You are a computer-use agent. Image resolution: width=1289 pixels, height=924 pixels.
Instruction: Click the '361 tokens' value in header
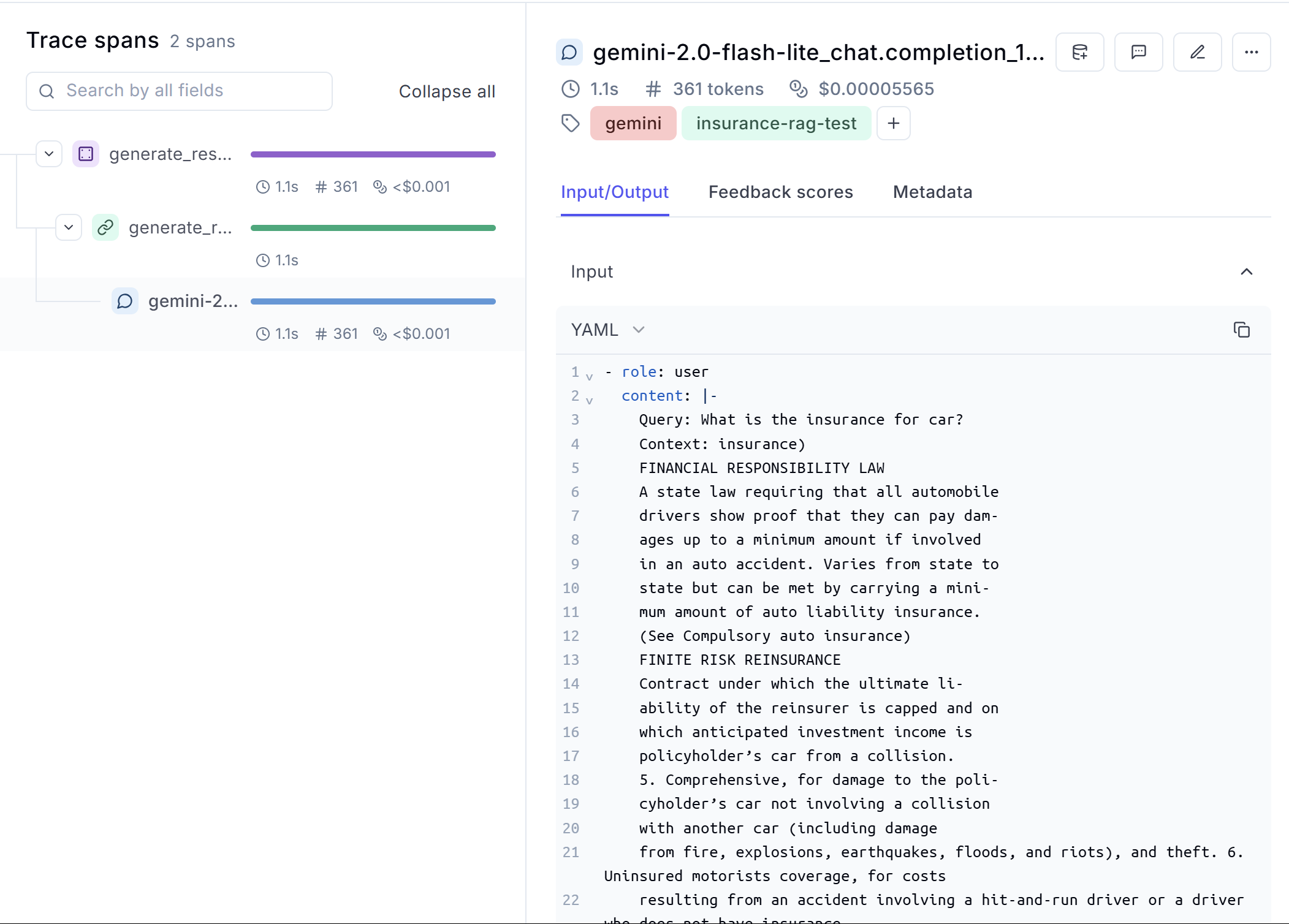click(x=718, y=89)
